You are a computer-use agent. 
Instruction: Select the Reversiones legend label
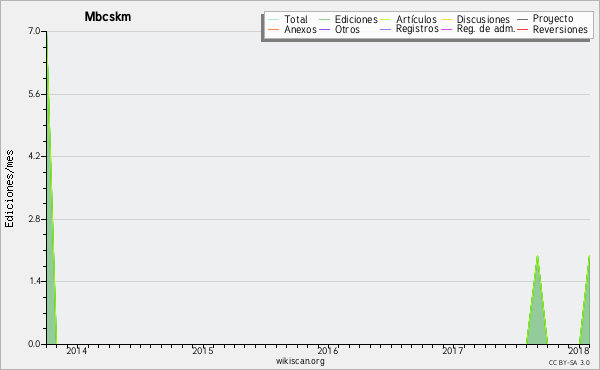pyautogui.click(x=560, y=29)
